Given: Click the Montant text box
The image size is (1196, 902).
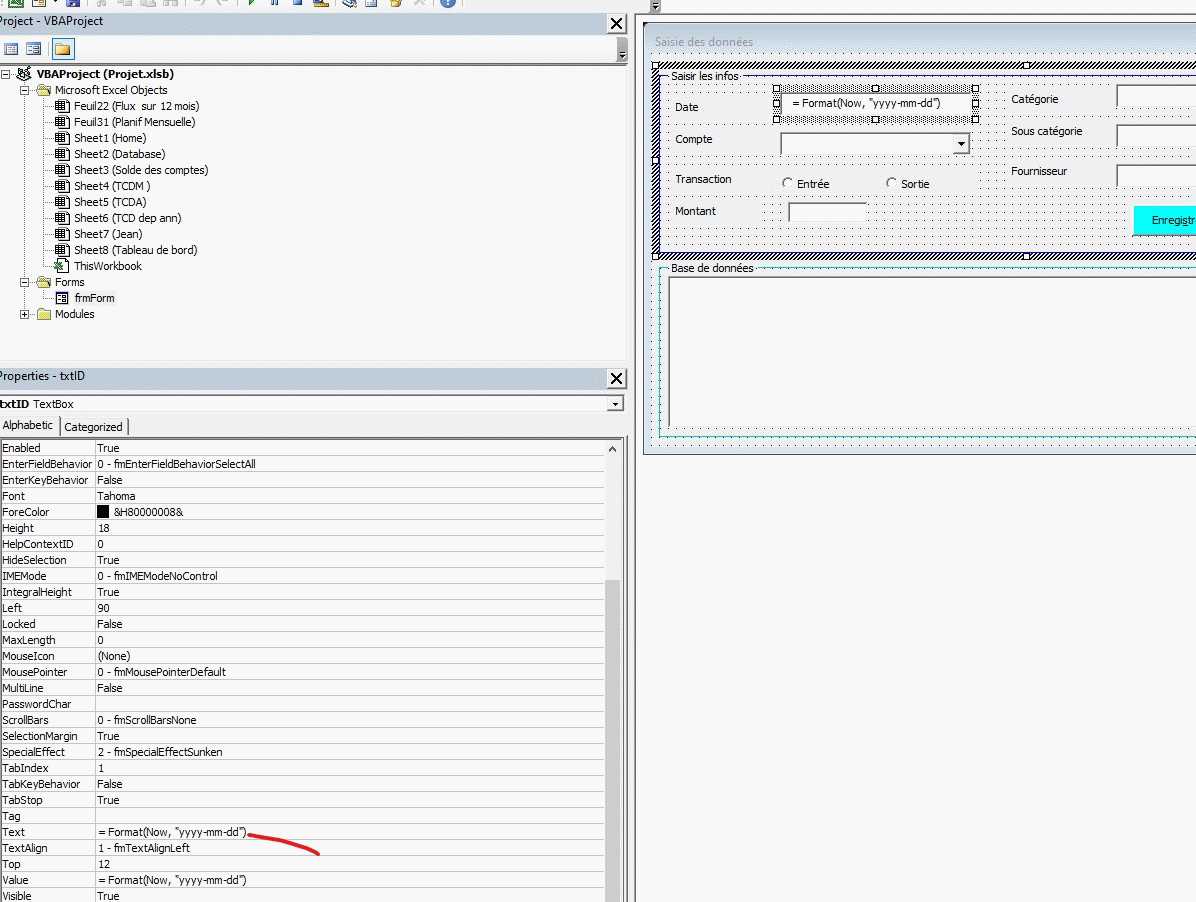Looking at the screenshot, I should pos(827,212).
